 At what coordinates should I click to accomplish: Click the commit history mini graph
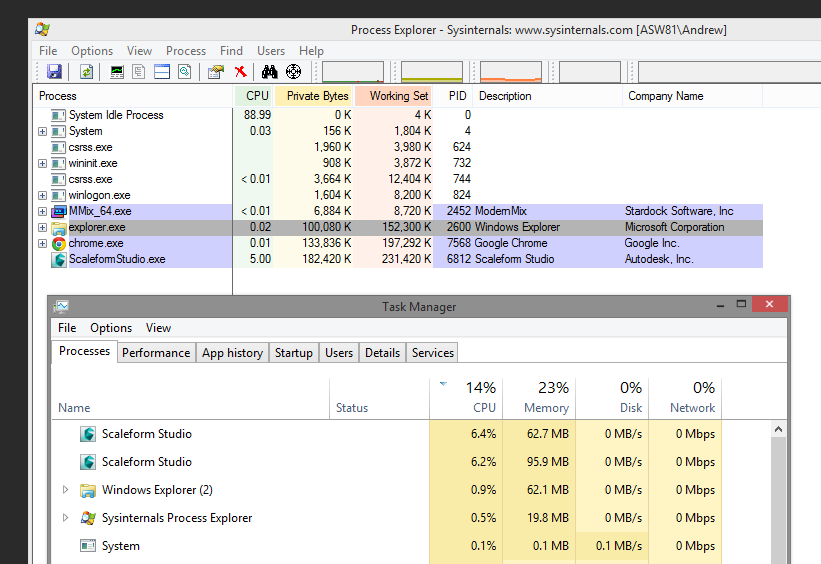coord(432,72)
